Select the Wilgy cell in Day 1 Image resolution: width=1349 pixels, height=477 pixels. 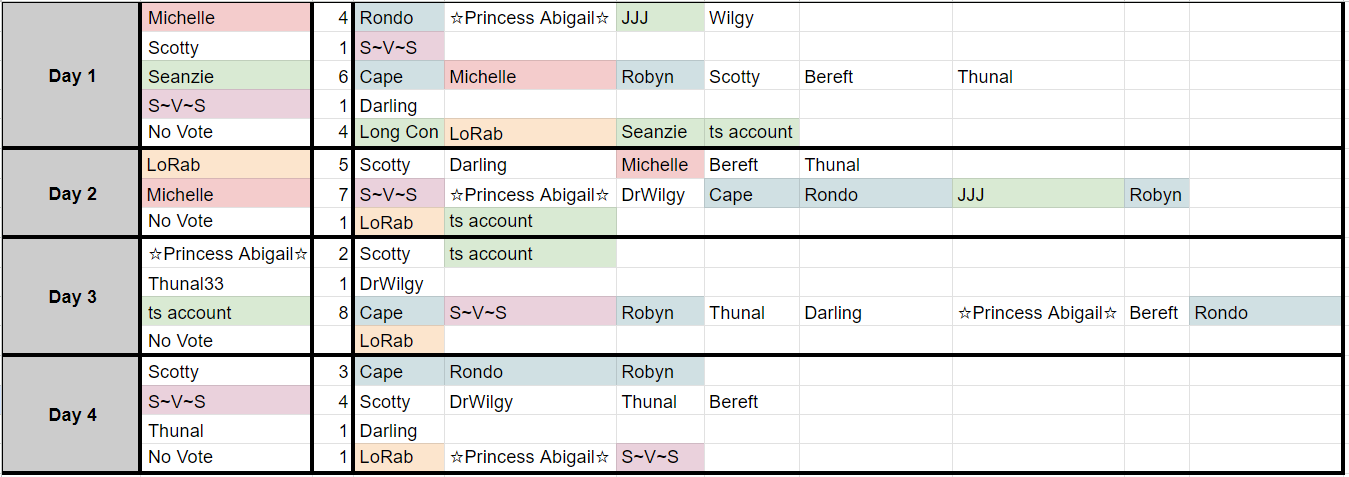(x=752, y=18)
